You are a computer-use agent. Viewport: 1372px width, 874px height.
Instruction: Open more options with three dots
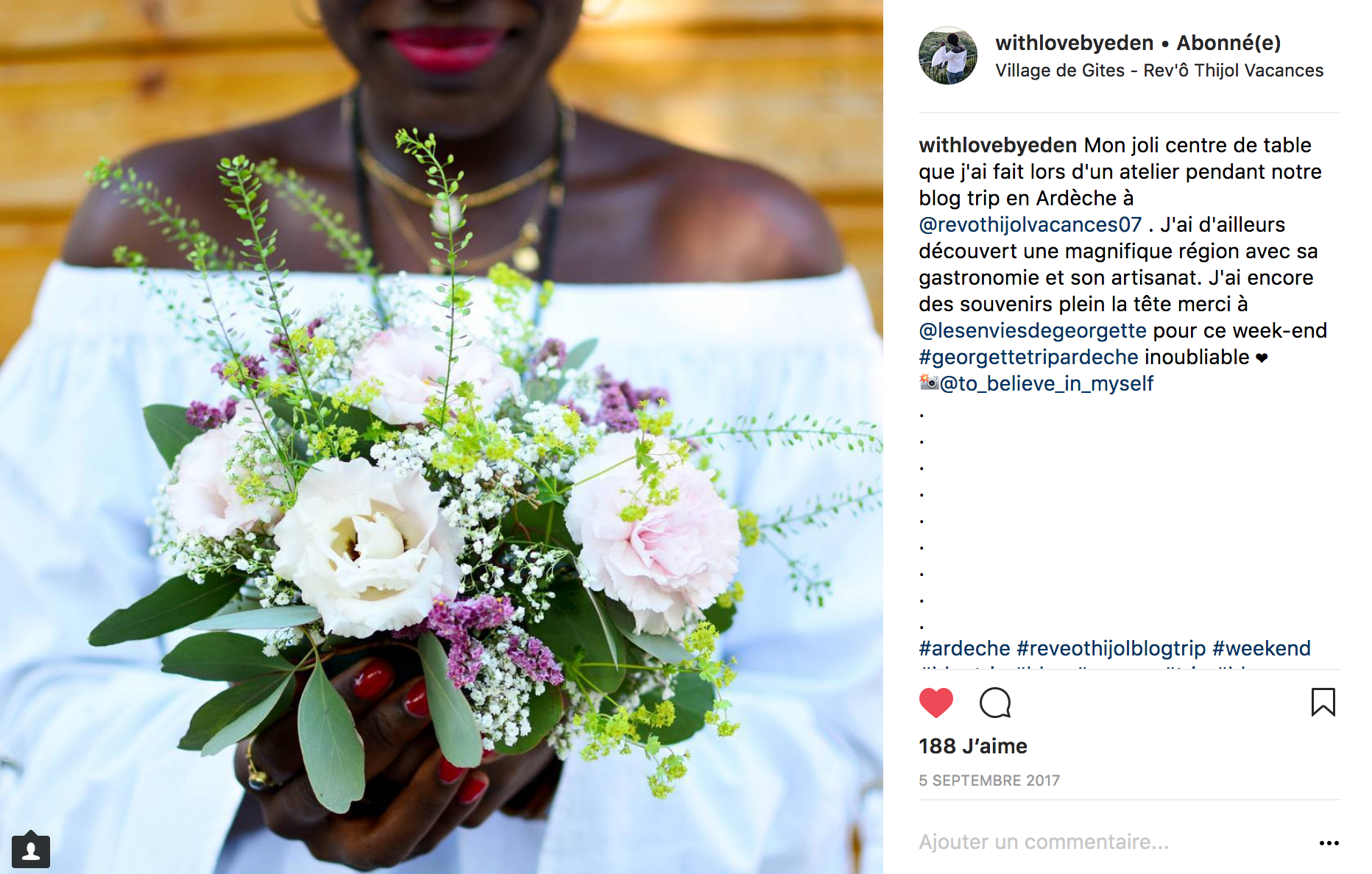tap(1329, 843)
